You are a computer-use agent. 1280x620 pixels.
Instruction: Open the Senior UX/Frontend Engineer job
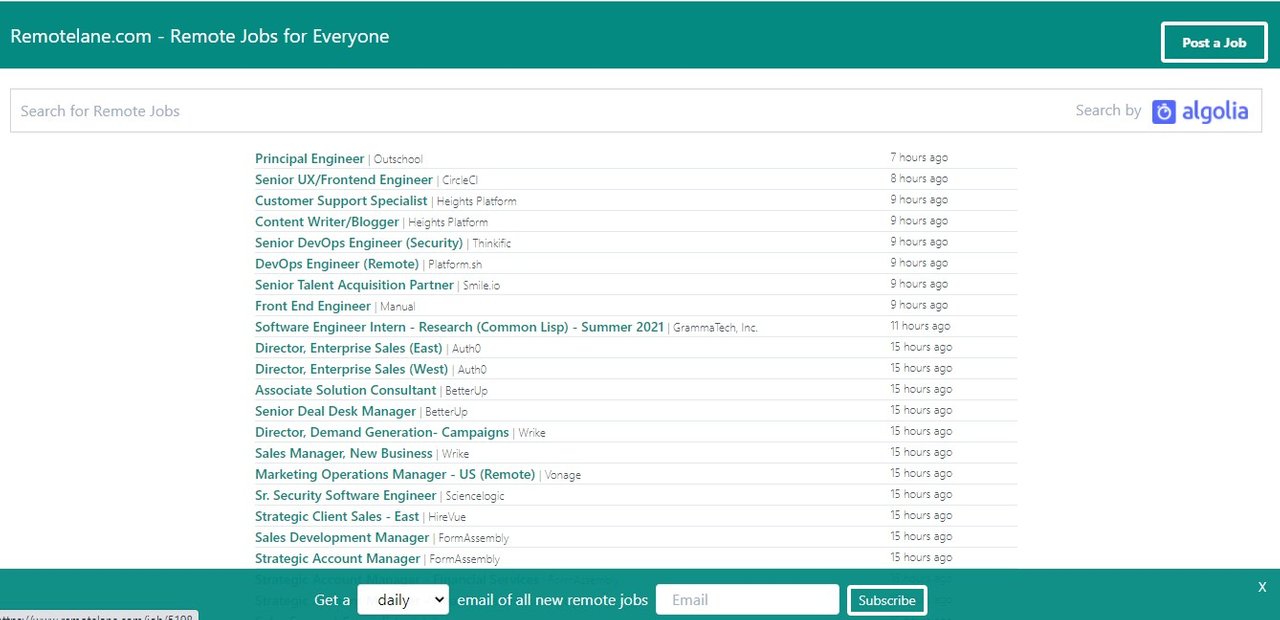[x=344, y=180]
